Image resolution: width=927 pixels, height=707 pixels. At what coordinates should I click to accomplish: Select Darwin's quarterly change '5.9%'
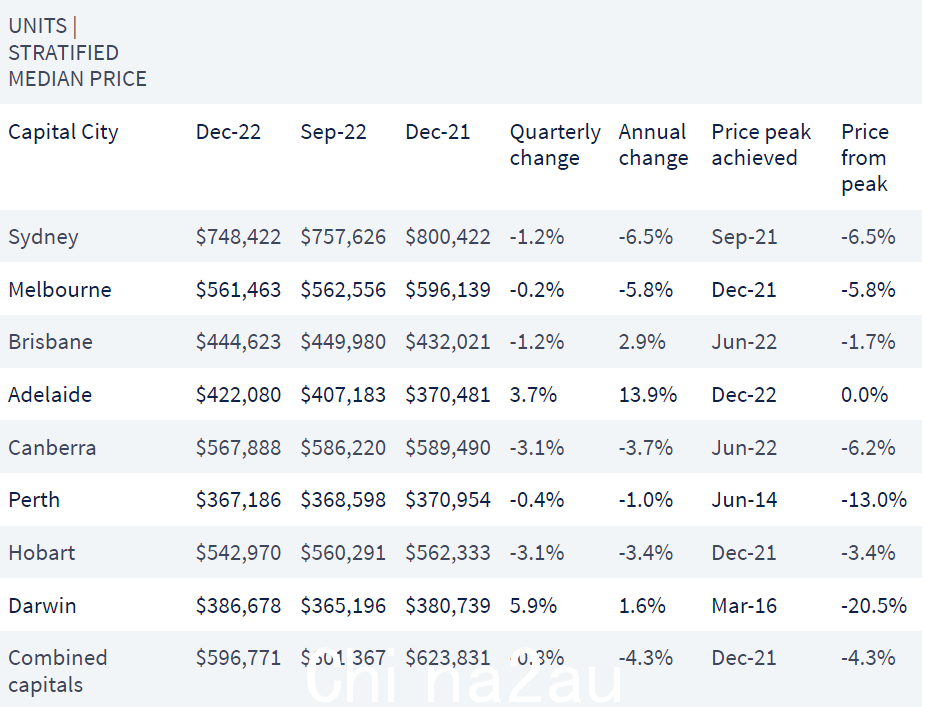click(533, 605)
